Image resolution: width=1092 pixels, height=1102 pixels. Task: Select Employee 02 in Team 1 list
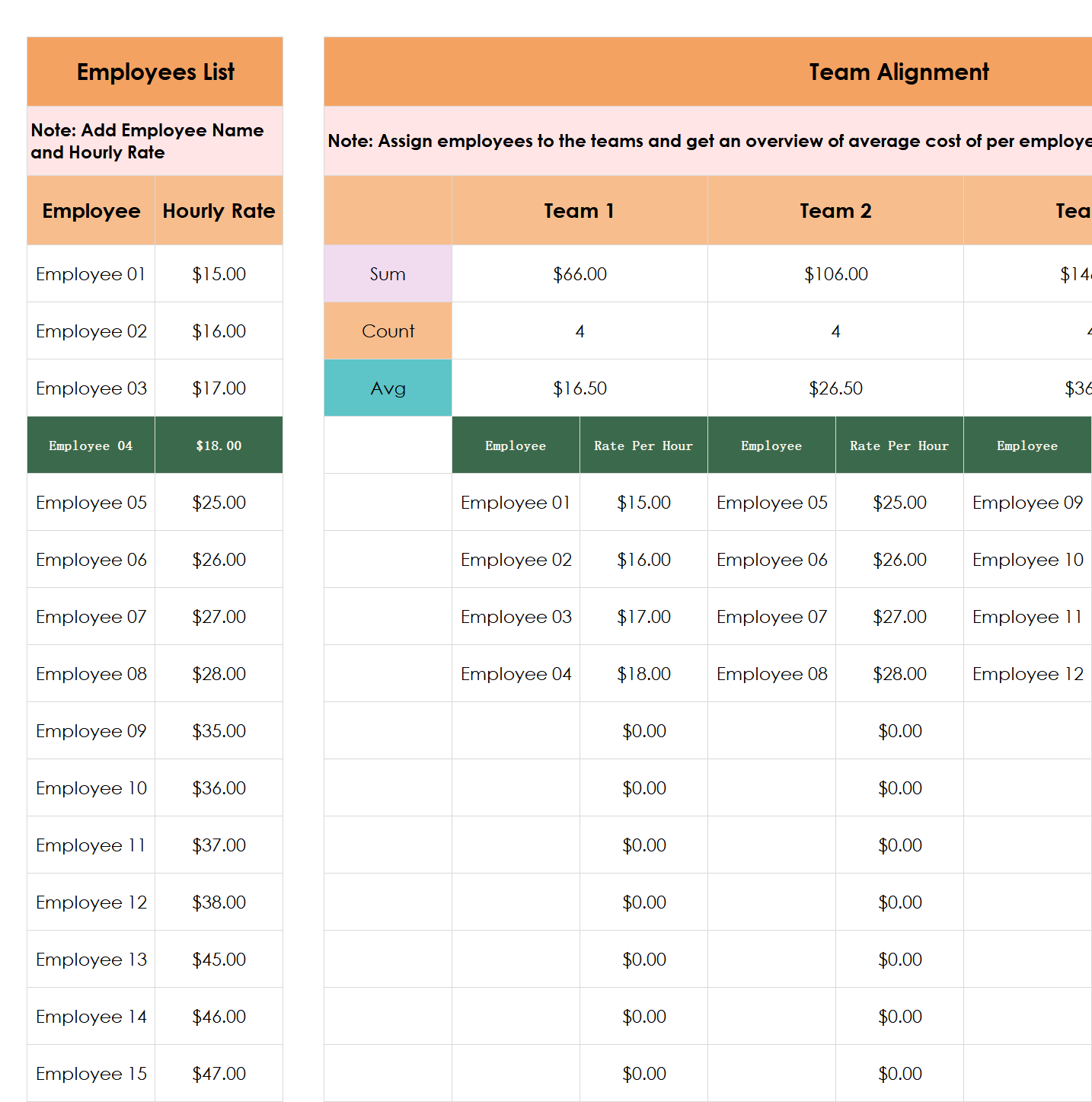click(x=516, y=560)
